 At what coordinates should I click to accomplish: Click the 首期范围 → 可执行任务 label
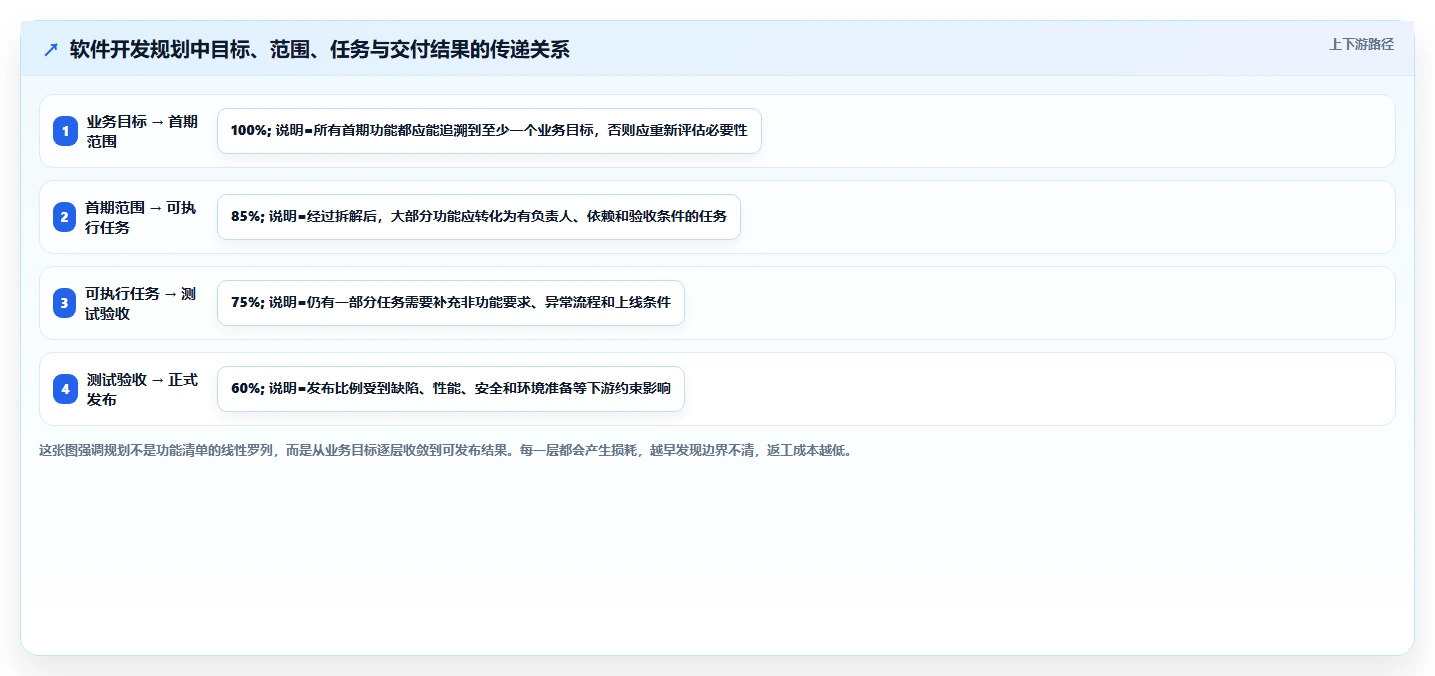coord(142,217)
